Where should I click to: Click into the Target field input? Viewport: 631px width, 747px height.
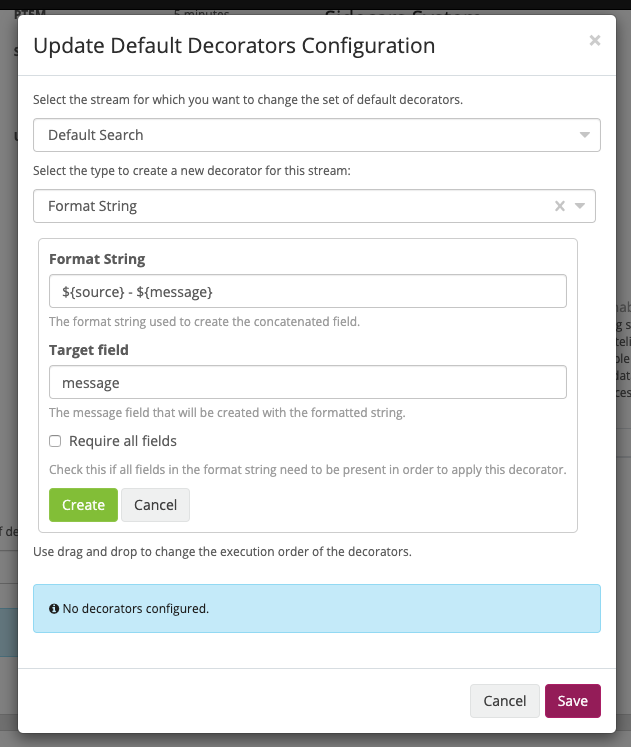pos(308,382)
